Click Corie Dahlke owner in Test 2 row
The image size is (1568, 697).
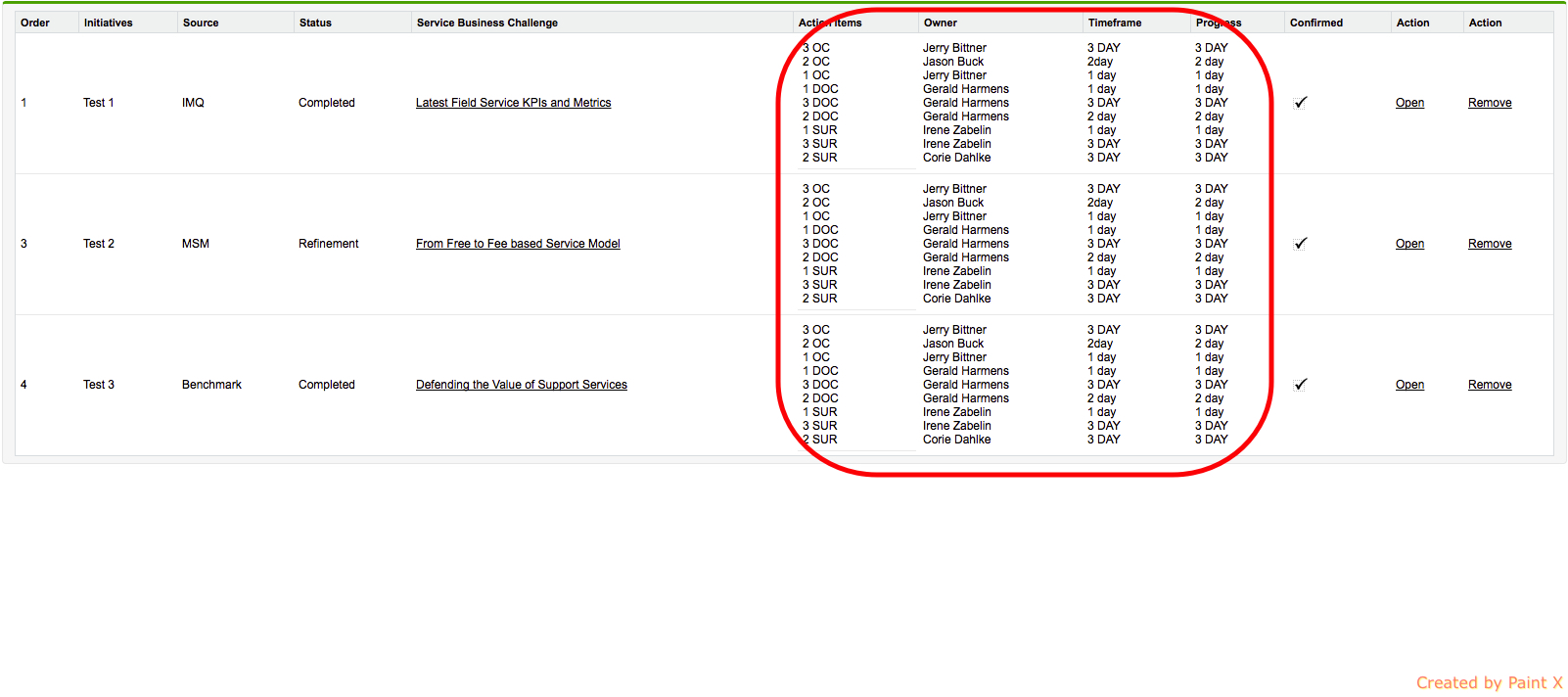(x=956, y=299)
